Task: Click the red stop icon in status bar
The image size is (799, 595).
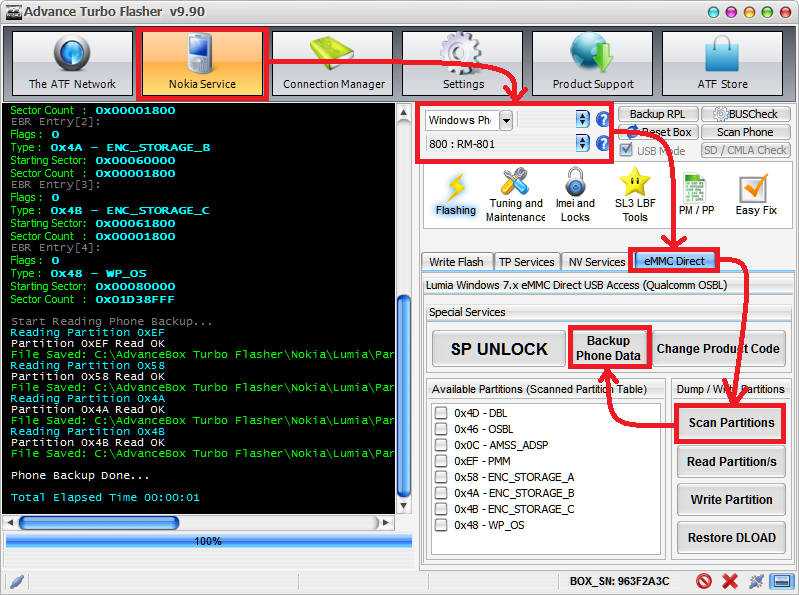Action: pos(704,581)
